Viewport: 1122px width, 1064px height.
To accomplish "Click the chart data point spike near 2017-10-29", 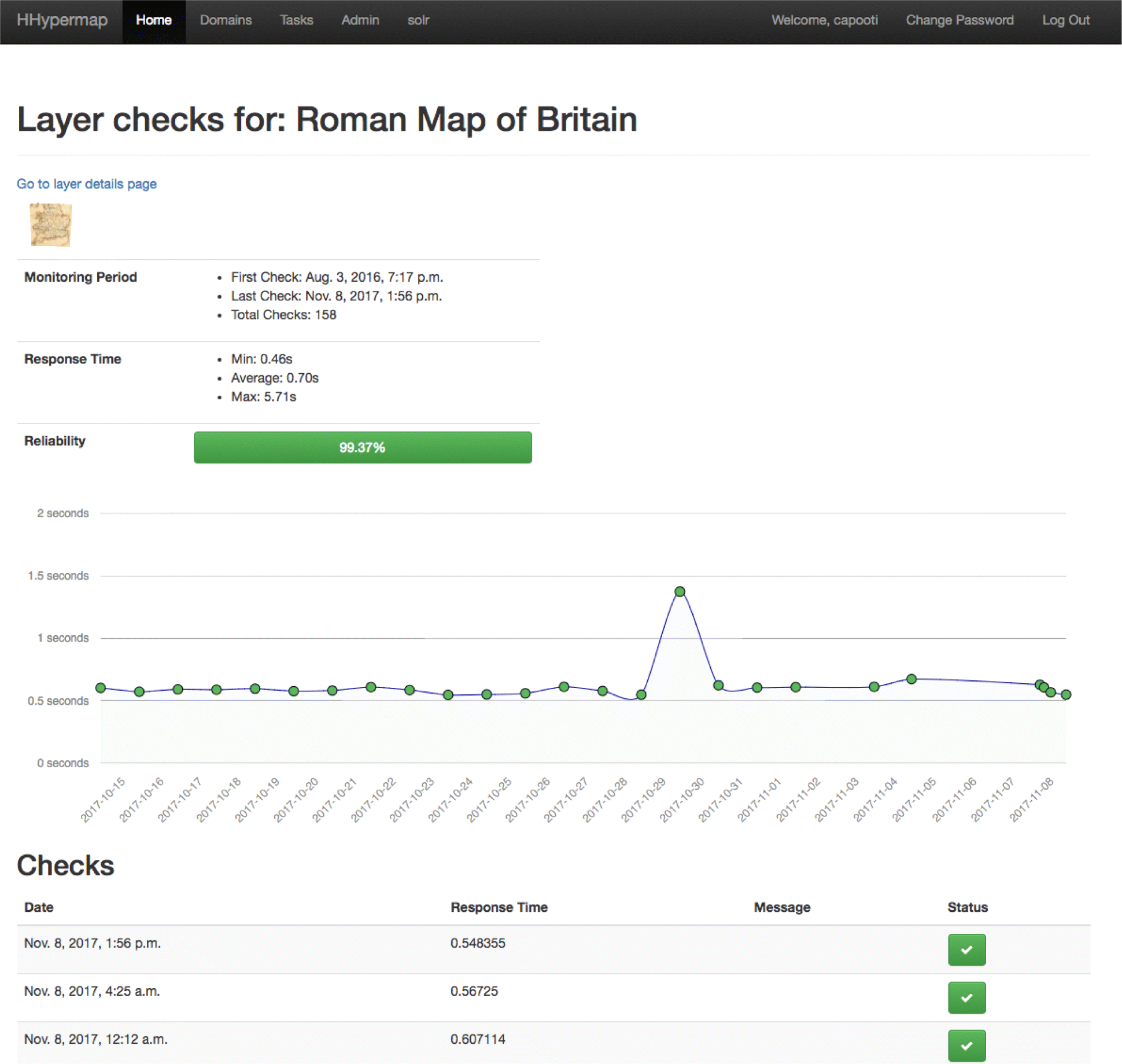I will click(x=680, y=591).
